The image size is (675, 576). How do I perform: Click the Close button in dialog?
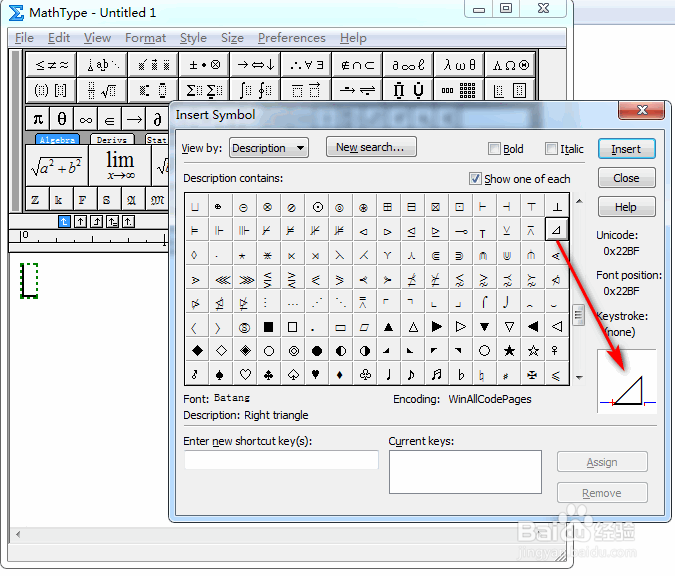point(626,178)
